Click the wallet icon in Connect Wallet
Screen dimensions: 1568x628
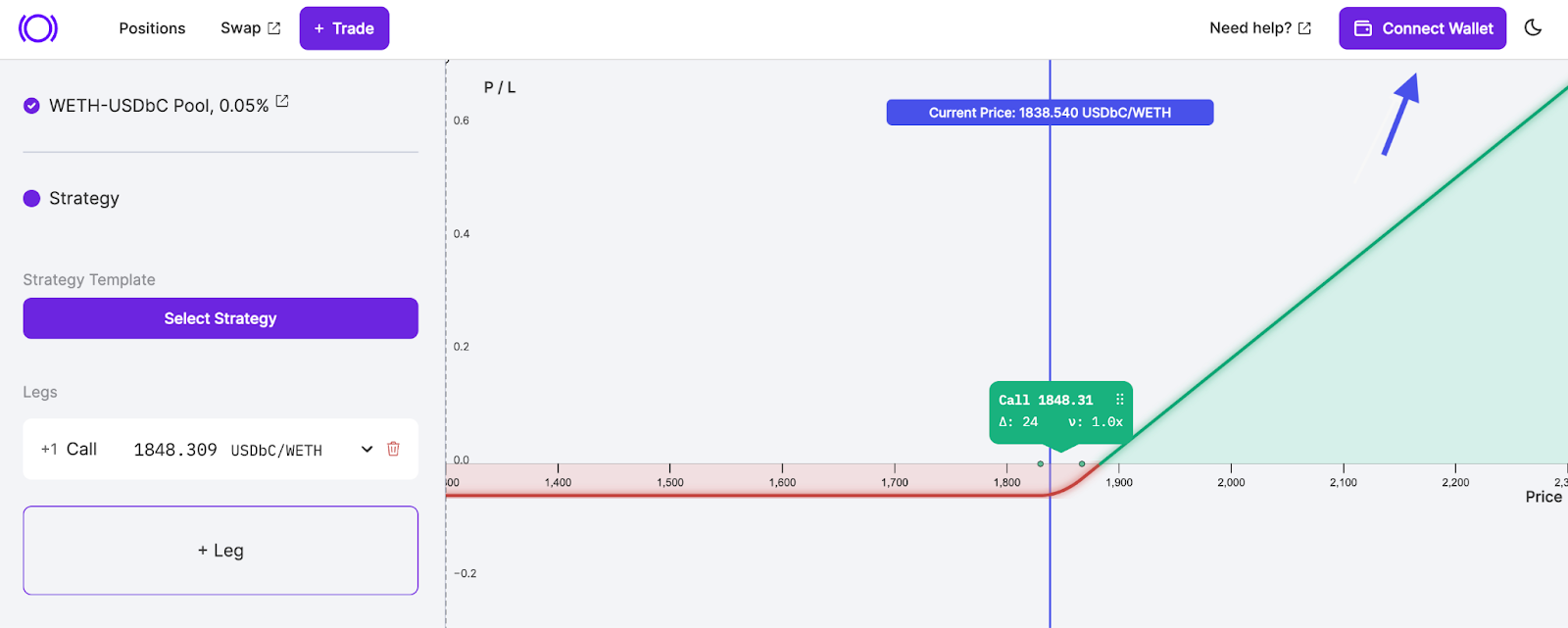click(1362, 28)
